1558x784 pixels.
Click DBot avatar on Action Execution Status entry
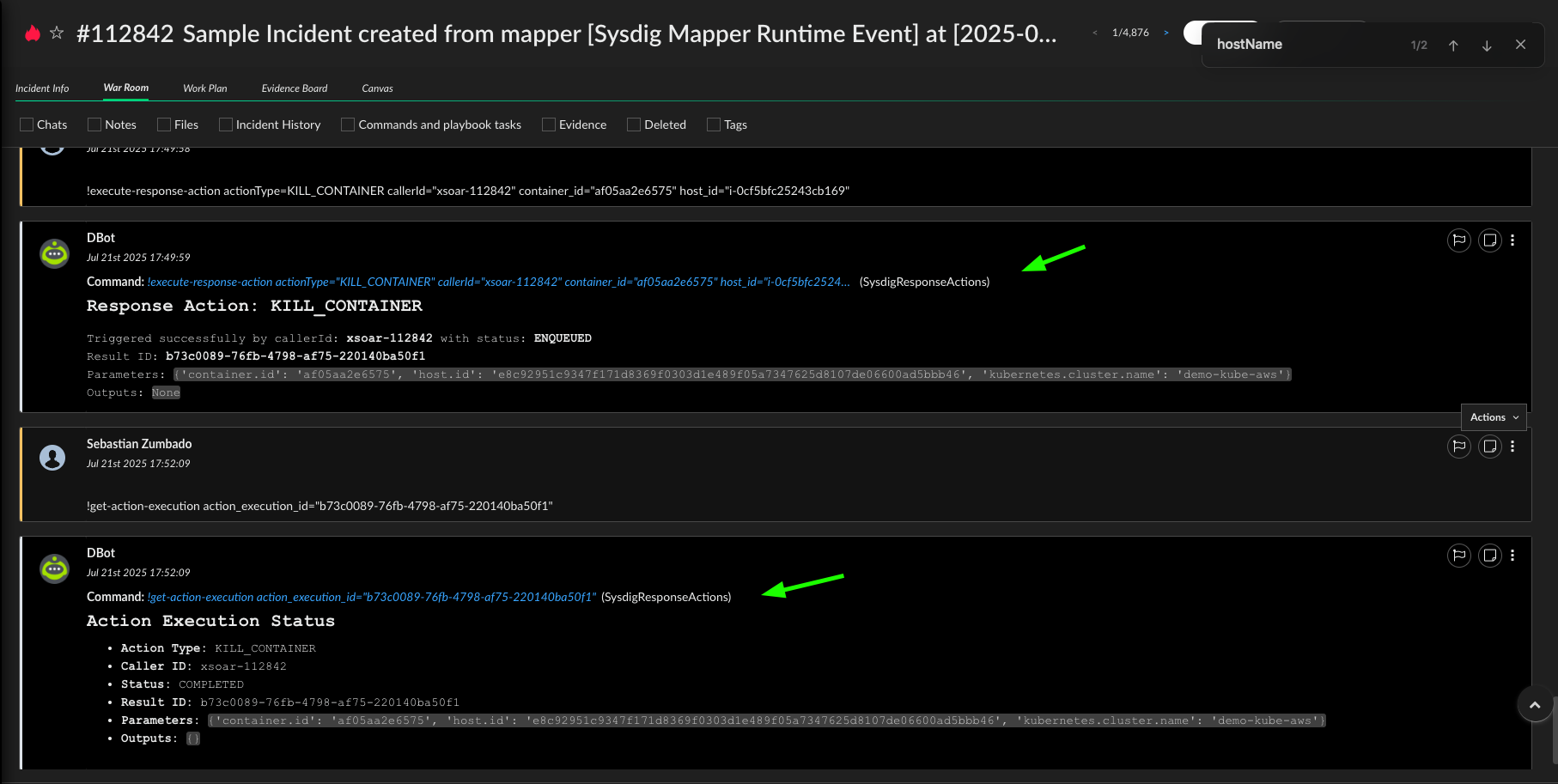point(54,568)
